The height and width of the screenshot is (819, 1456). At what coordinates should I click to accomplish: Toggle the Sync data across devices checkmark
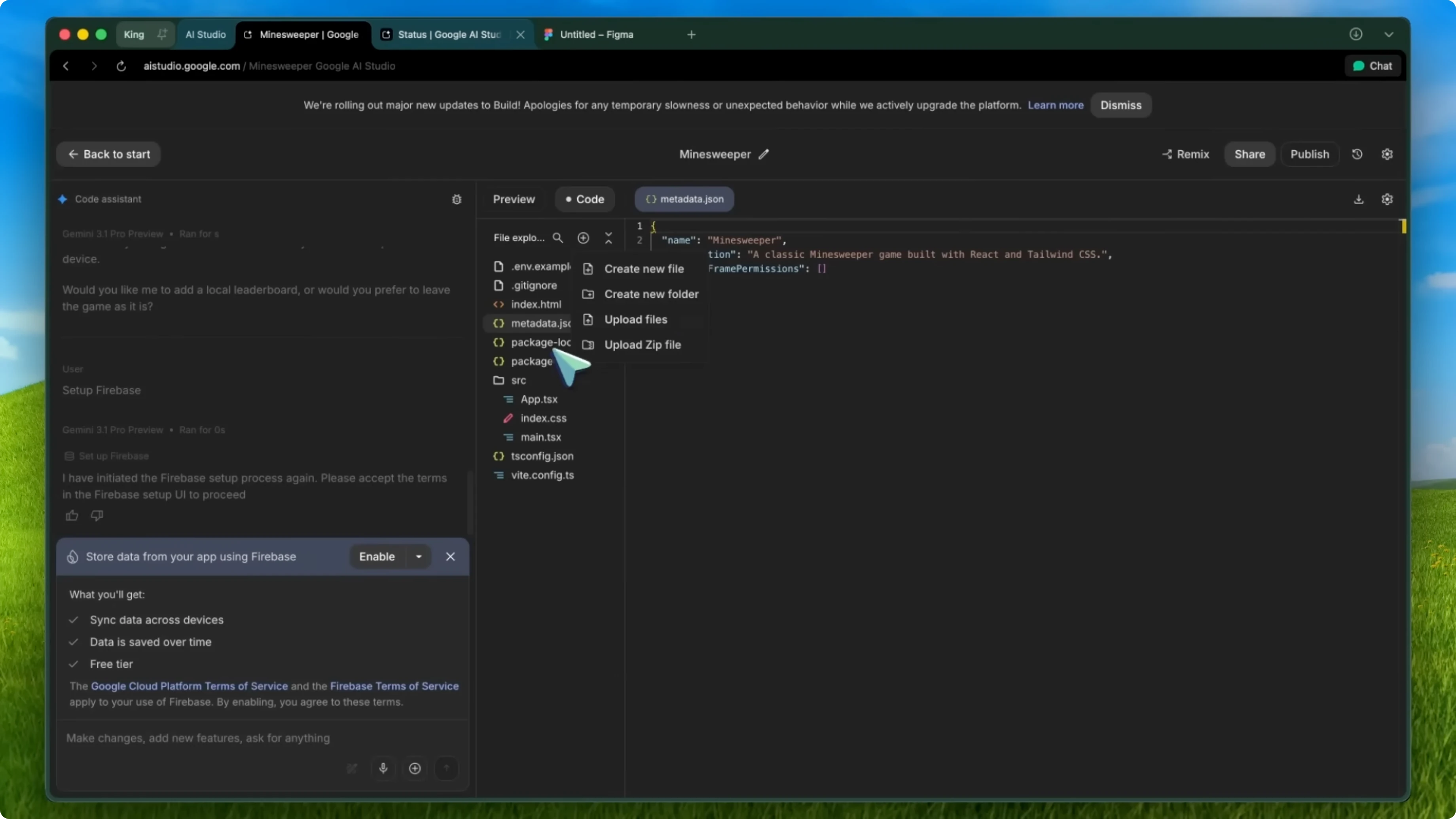(x=74, y=620)
